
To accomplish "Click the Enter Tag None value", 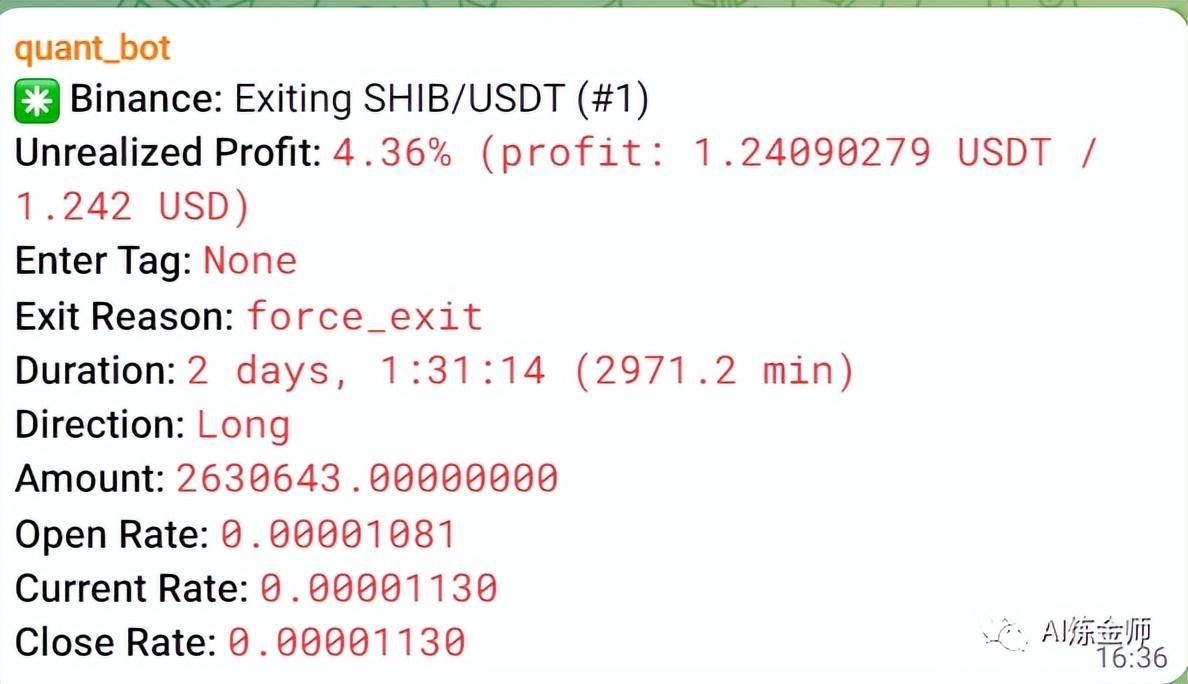I will 250,261.
